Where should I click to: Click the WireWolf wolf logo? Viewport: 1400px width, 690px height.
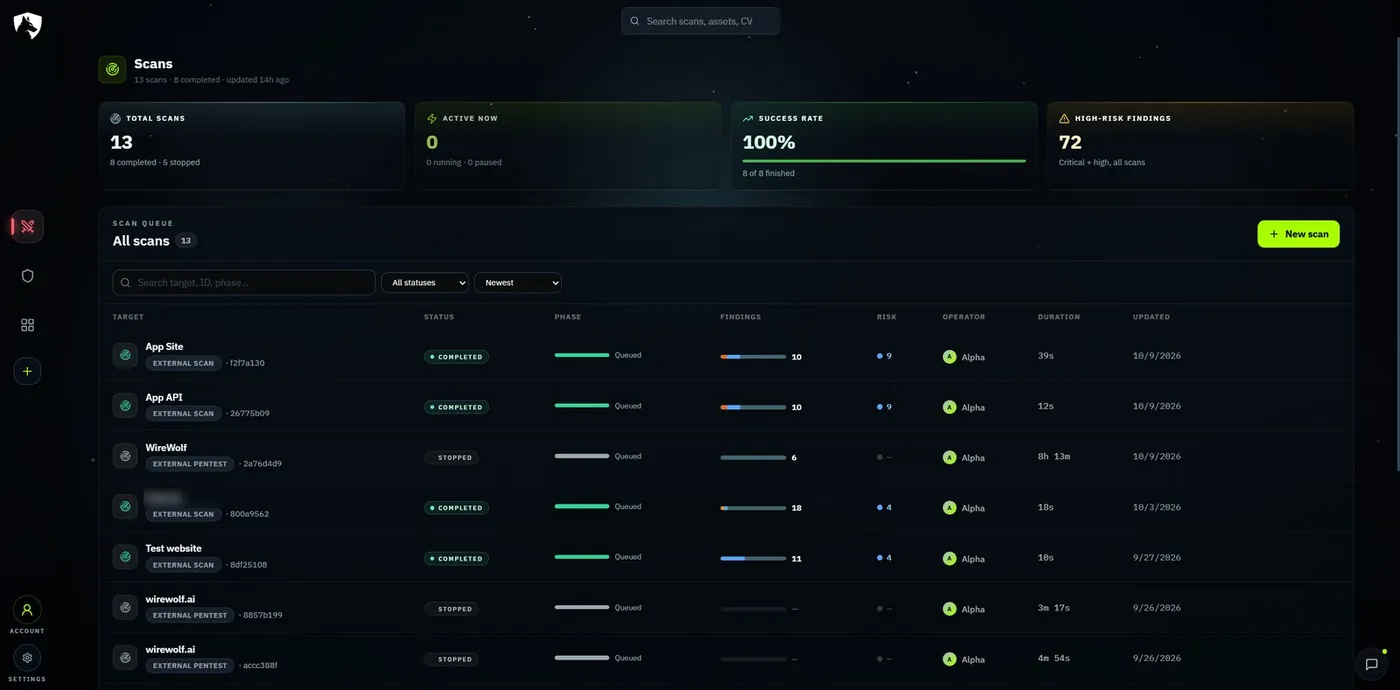point(28,26)
